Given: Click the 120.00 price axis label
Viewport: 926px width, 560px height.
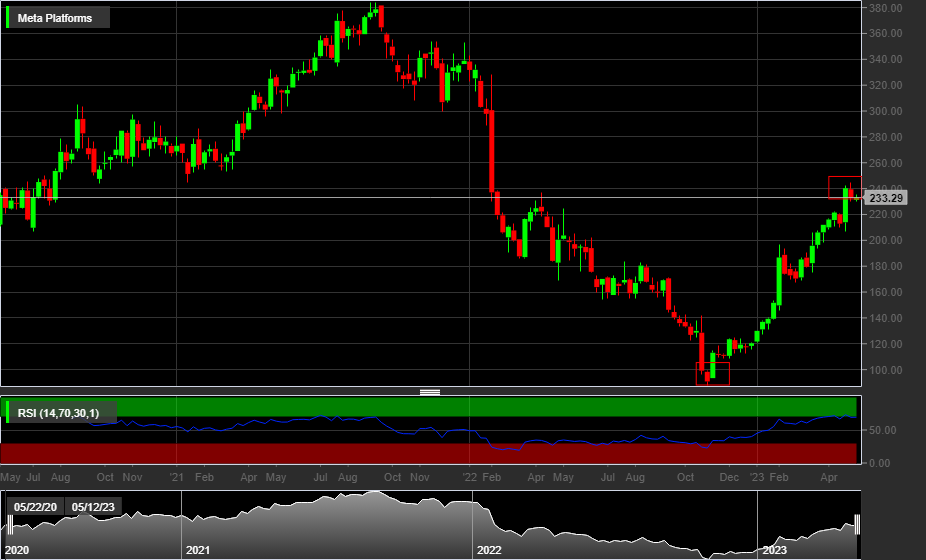Looking at the screenshot, I should point(885,344).
